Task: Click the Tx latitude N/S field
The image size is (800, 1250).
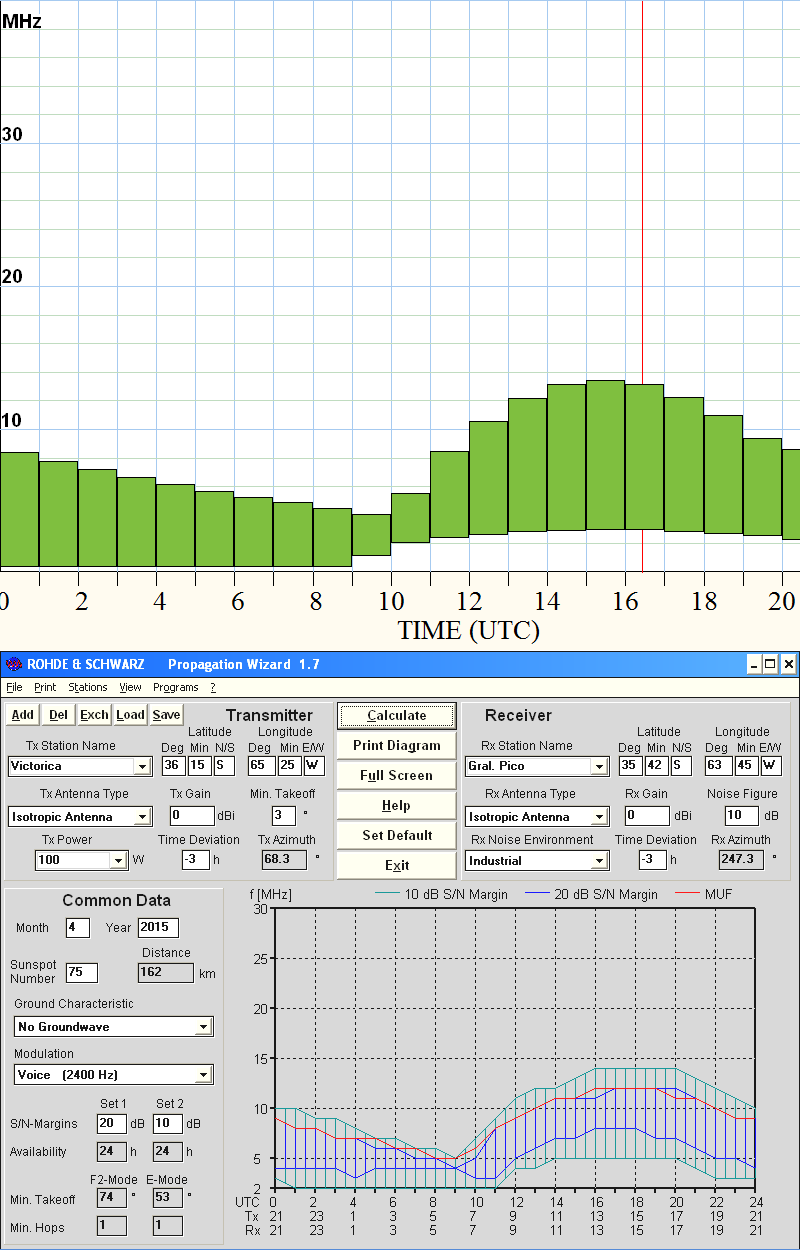Action: [224, 766]
